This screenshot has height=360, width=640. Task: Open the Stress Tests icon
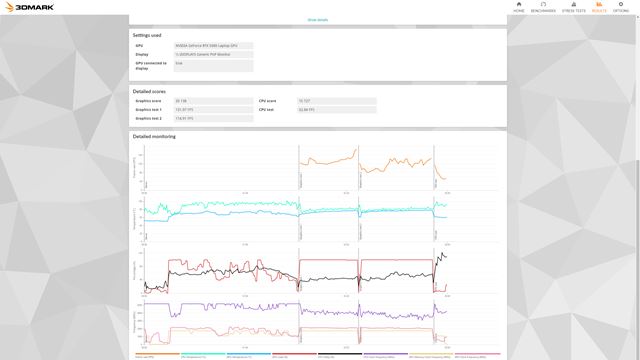click(x=573, y=4)
